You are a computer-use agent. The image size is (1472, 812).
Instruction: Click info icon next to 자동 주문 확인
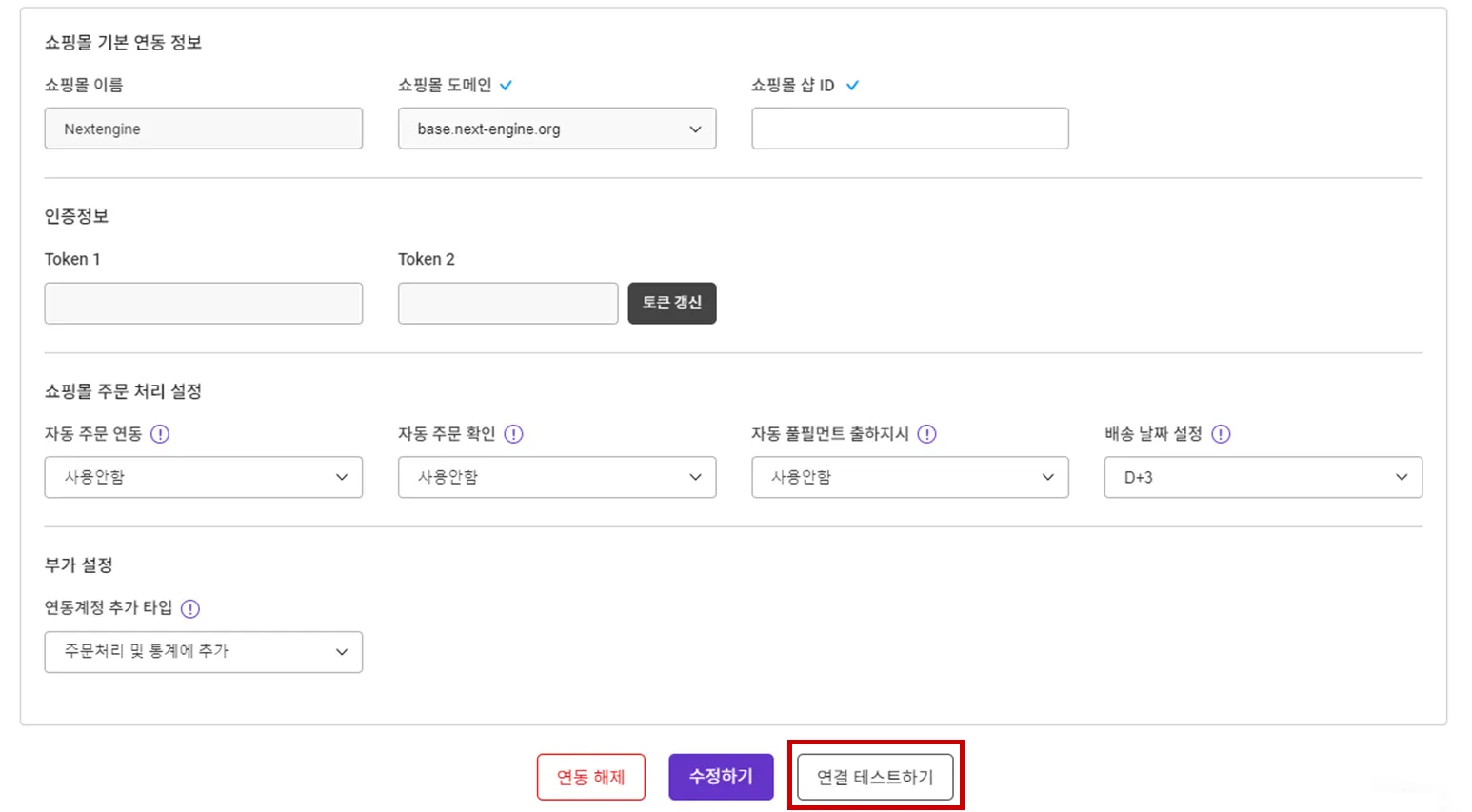(x=513, y=434)
